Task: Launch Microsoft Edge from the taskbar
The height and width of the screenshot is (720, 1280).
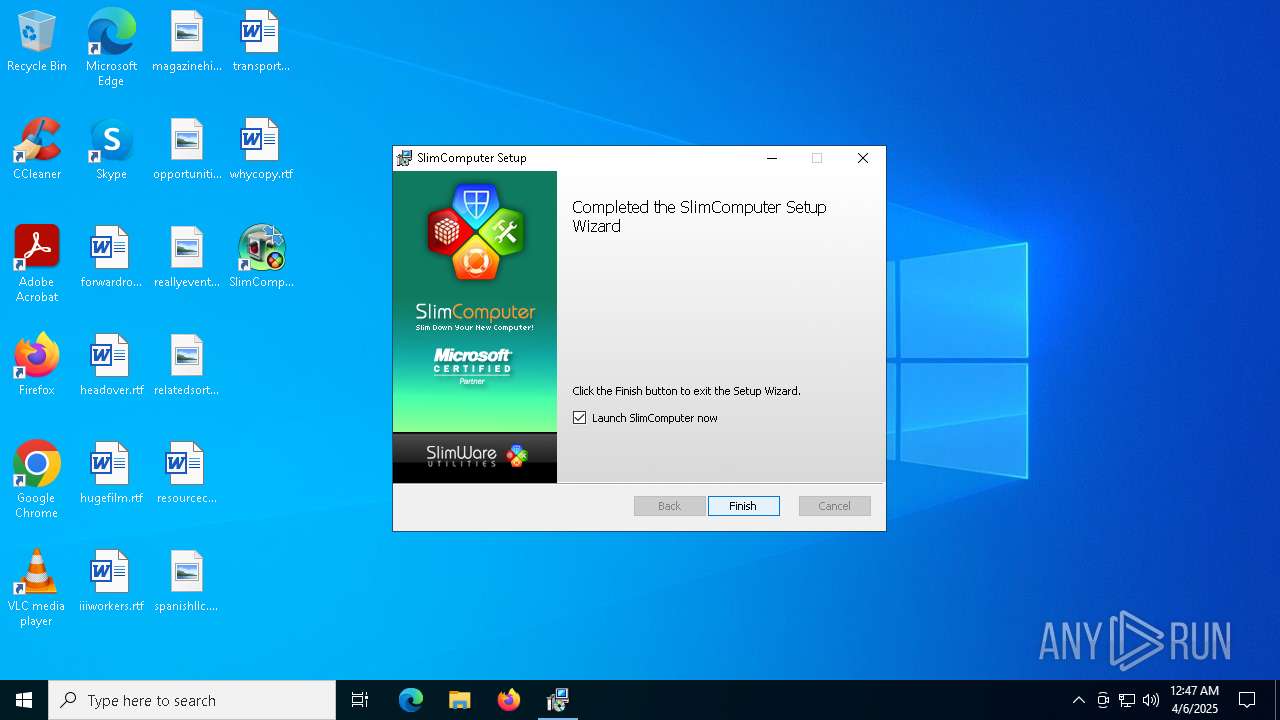Action: [x=411, y=700]
